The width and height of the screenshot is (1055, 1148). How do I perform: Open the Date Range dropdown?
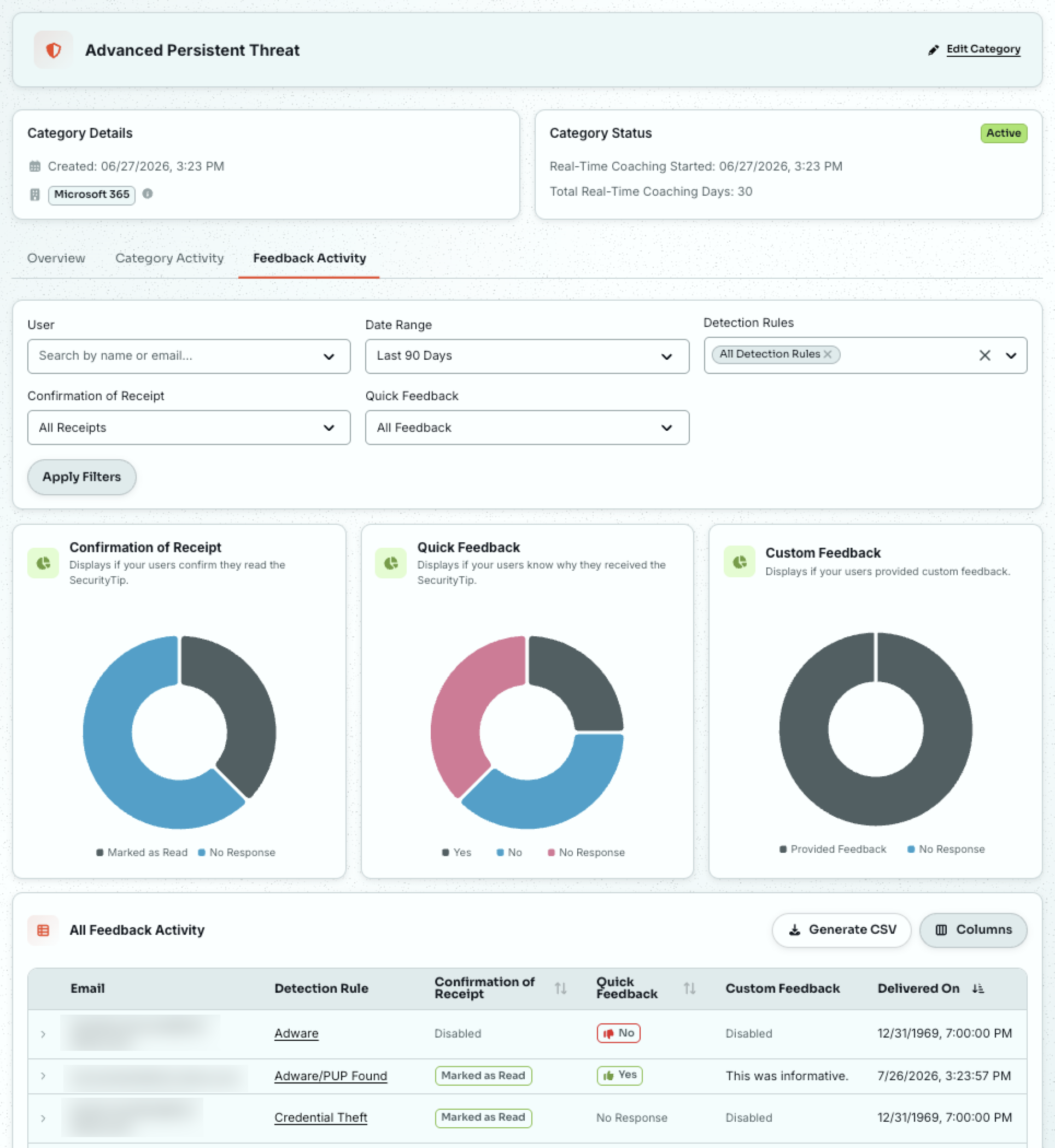[x=527, y=356]
